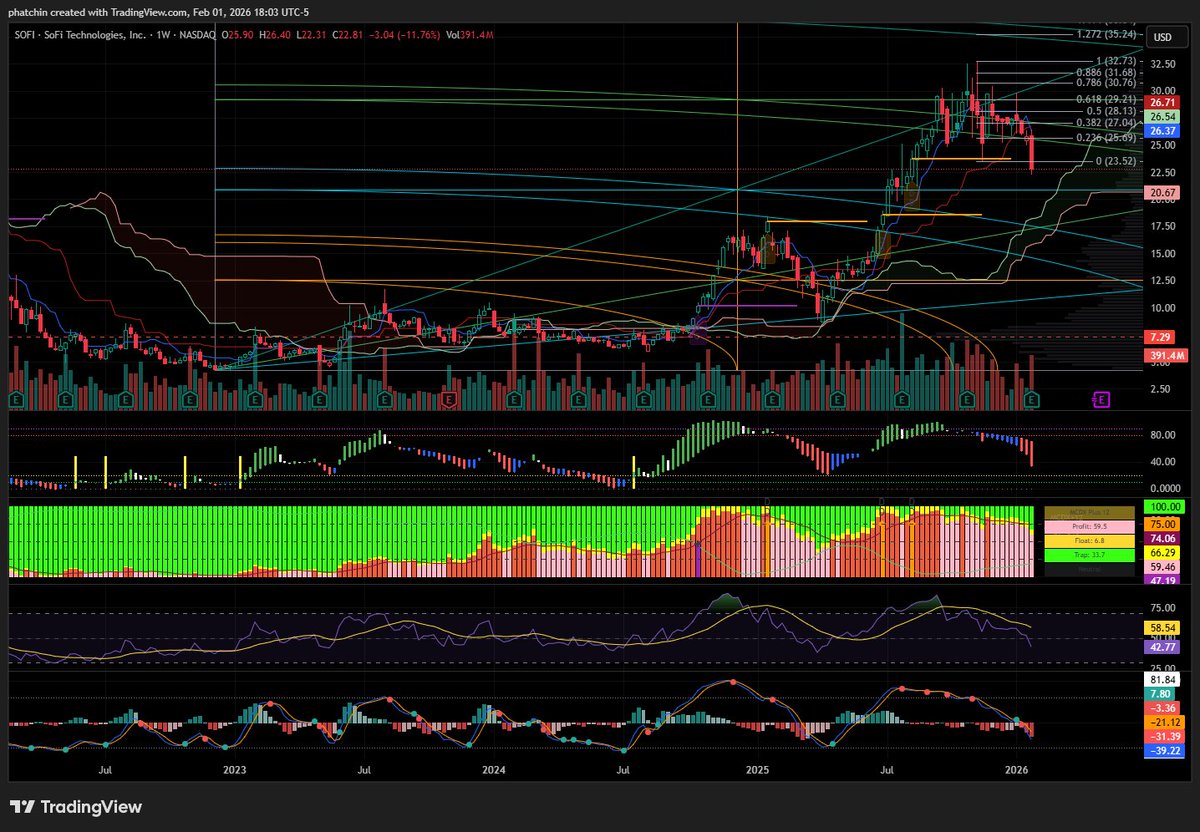
Task: Click the red −31.39 oscillator label
Action: click(1164, 736)
